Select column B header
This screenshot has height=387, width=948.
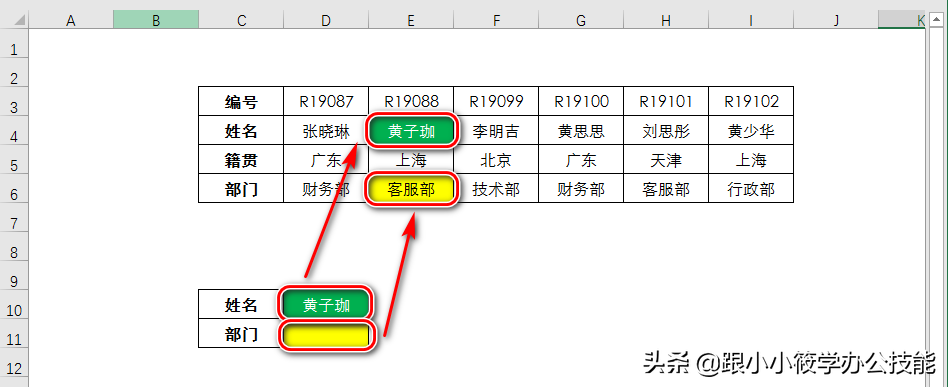[156, 20]
